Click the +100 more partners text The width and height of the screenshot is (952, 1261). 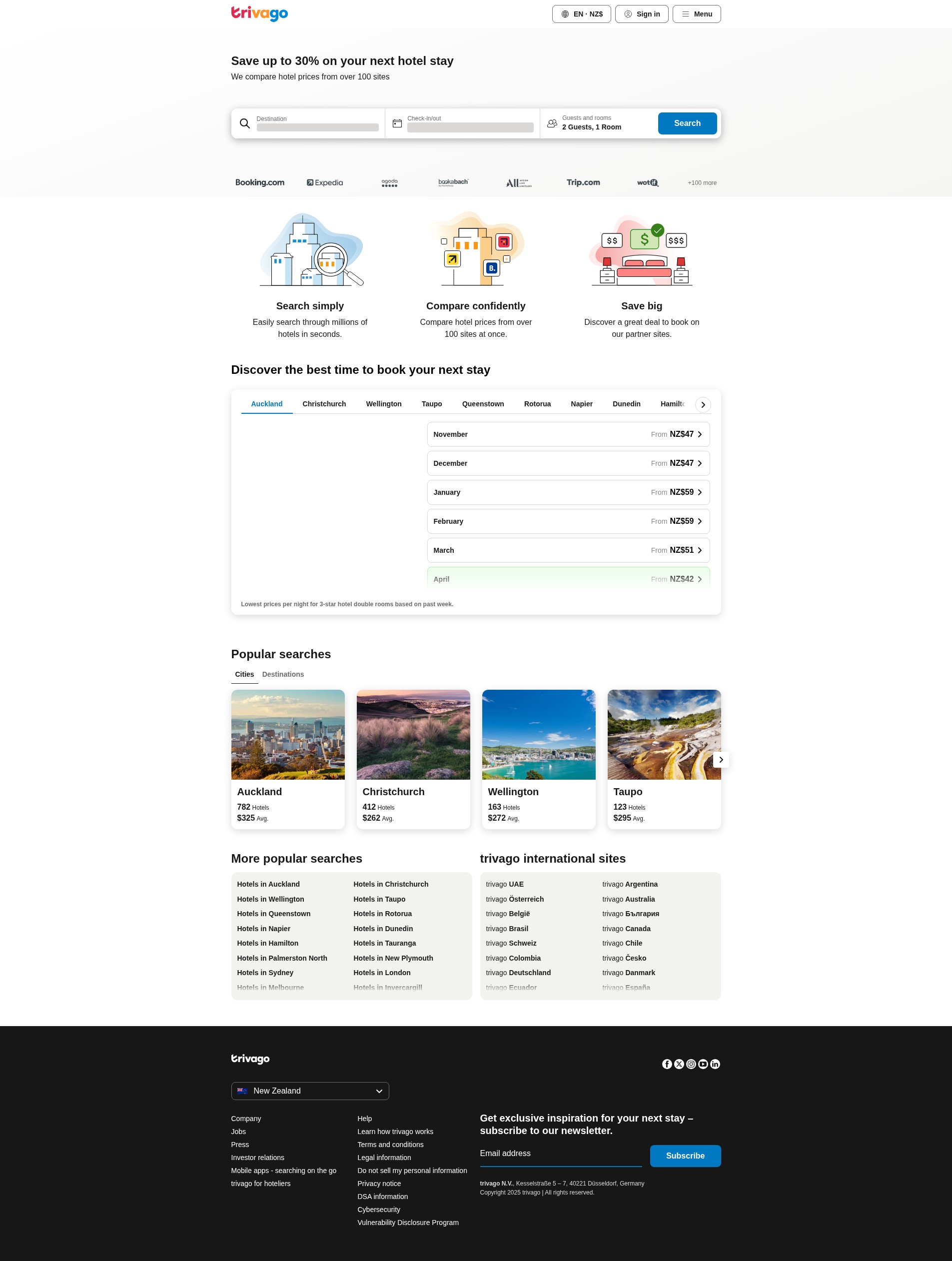[x=702, y=183]
